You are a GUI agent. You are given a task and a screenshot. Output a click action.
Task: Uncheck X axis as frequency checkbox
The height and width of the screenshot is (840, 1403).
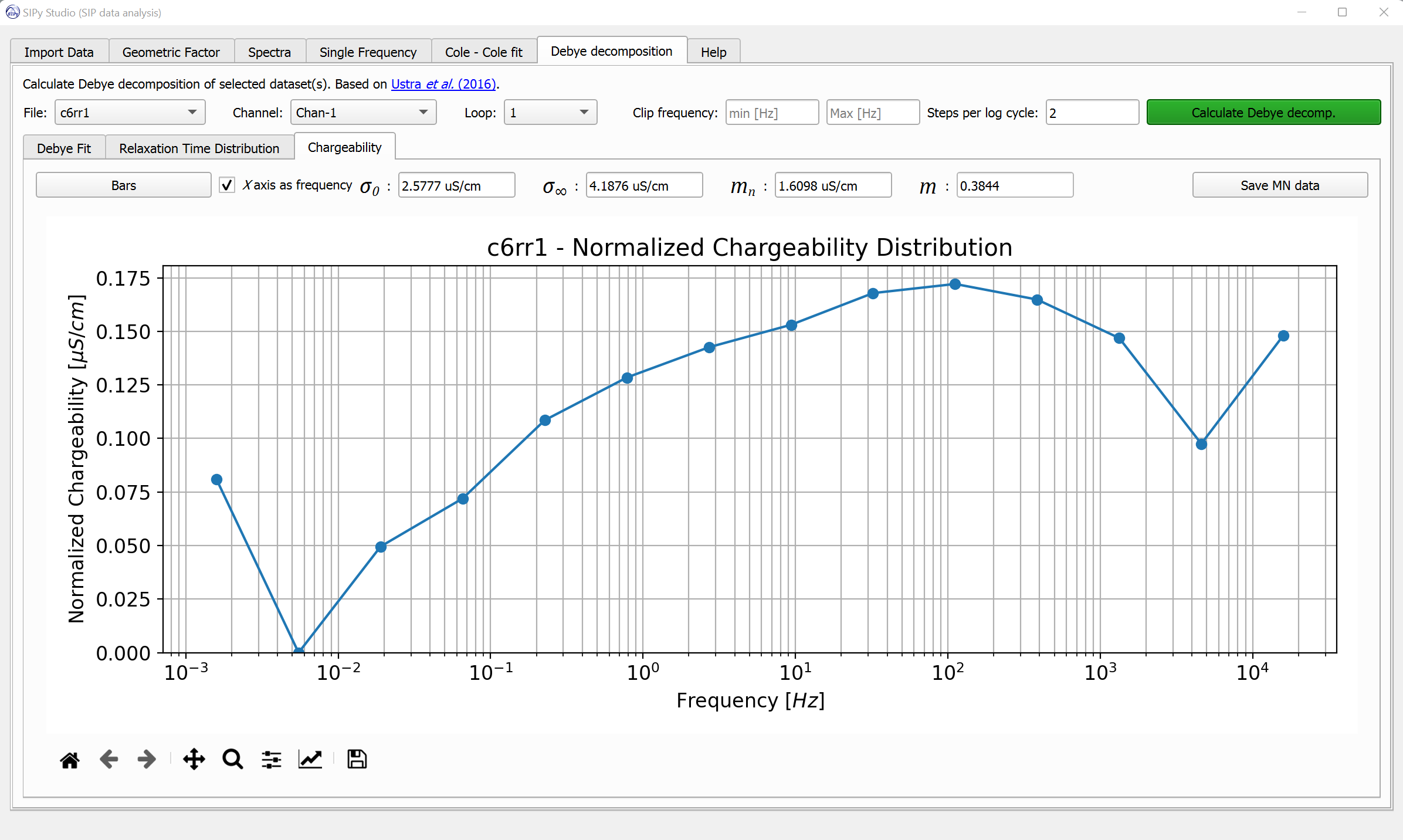(x=227, y=185)
